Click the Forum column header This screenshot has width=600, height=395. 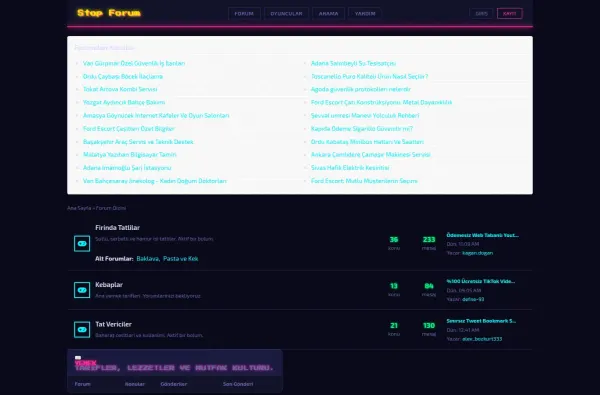(83, 384)
